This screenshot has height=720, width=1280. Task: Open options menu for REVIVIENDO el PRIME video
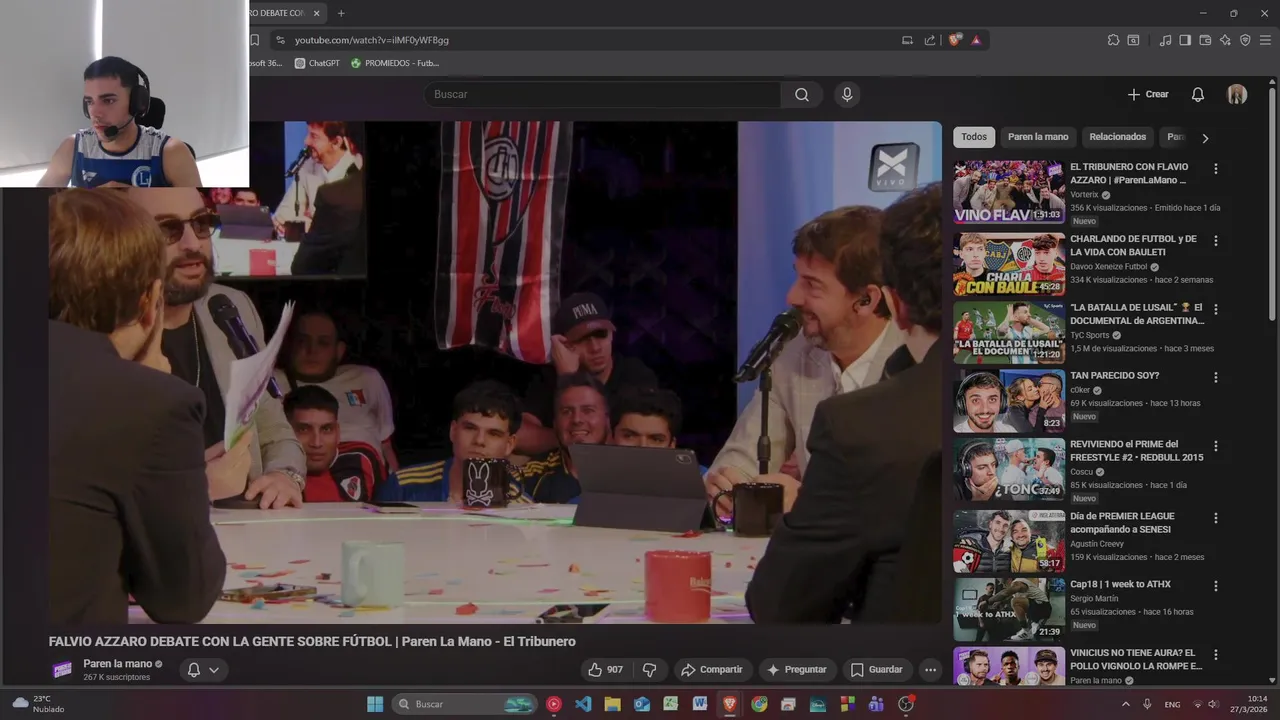(x=1216, y=446)
